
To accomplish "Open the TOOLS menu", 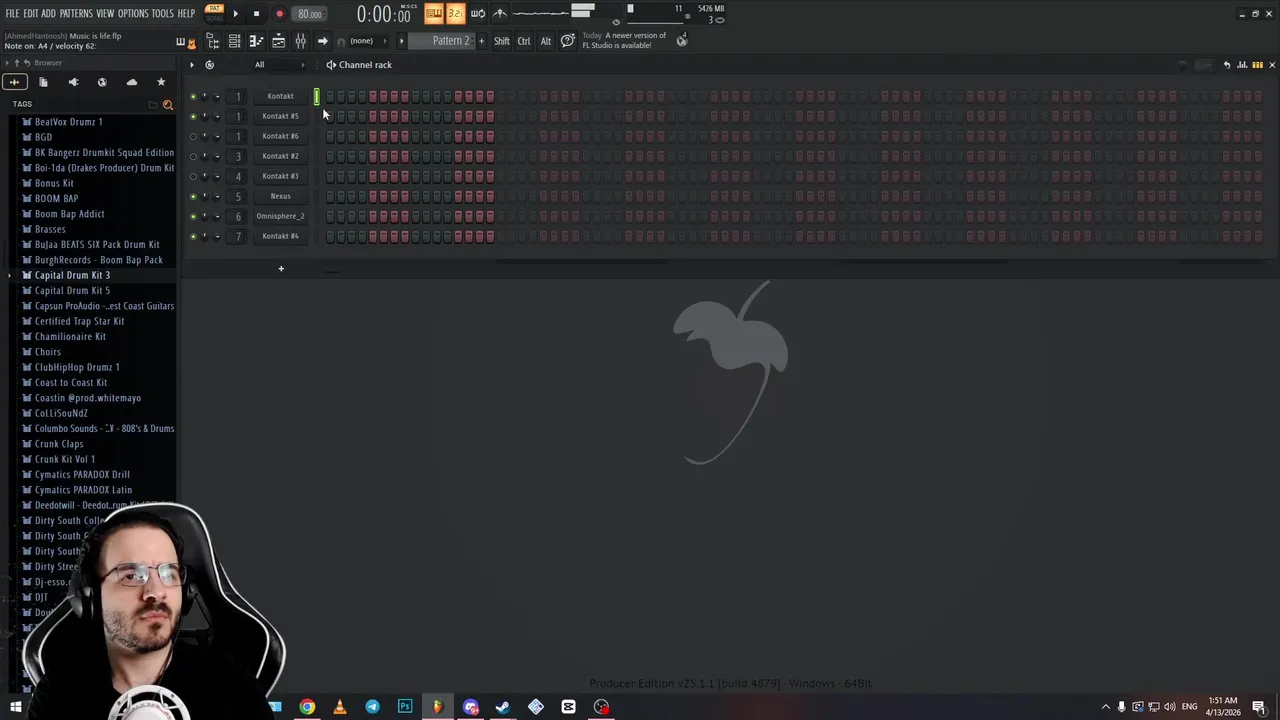I will point(163,13).
